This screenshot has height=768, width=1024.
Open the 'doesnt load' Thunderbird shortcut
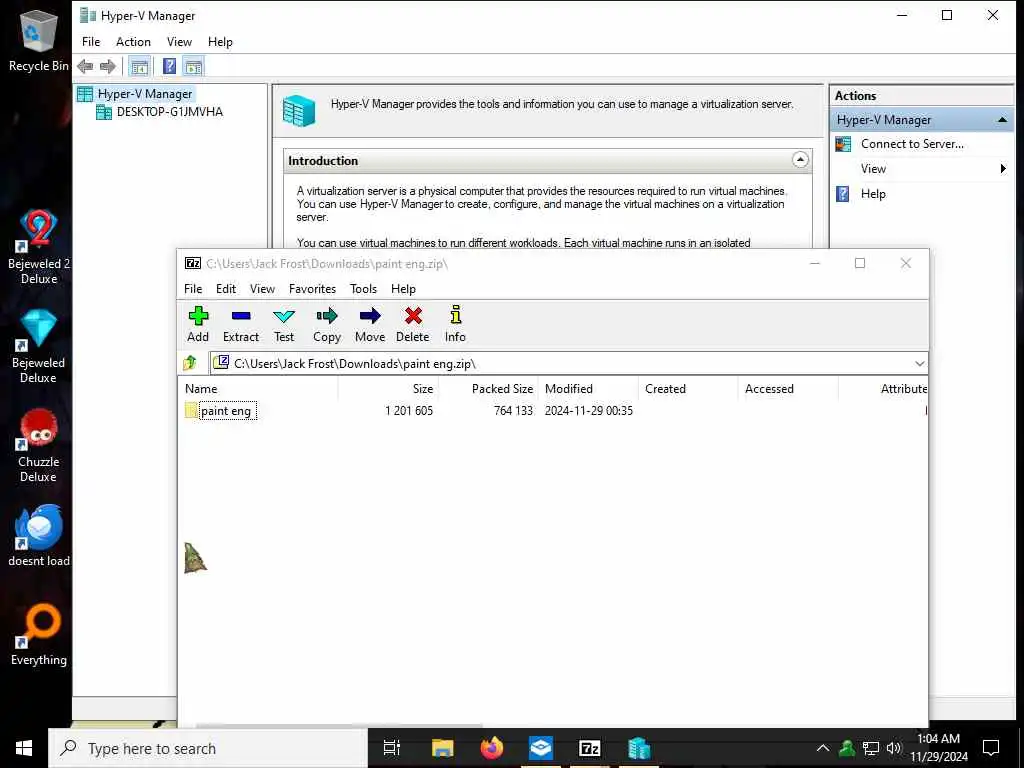(x=38, y=536)
